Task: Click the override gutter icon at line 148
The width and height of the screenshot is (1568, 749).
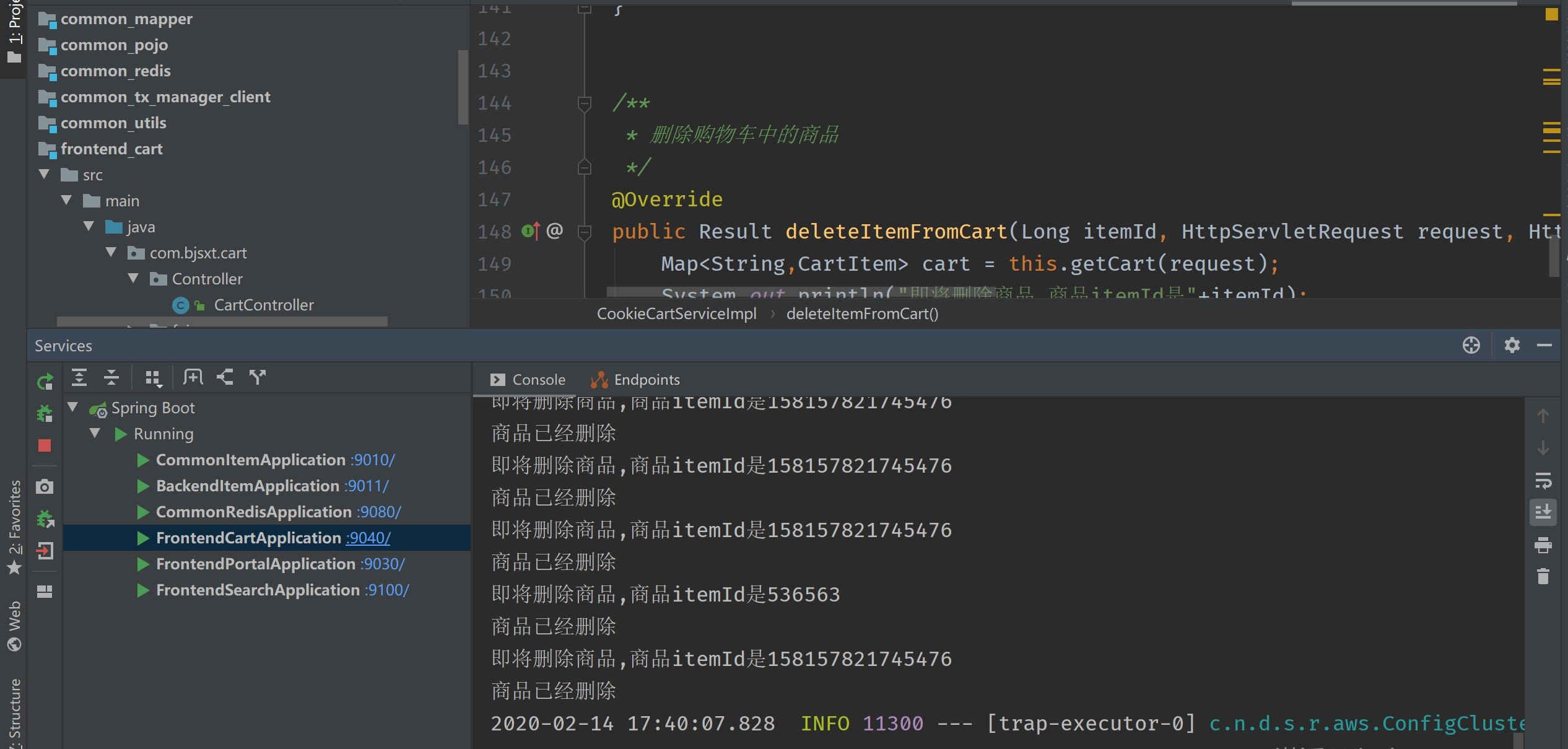Action: tap(531, 231)
